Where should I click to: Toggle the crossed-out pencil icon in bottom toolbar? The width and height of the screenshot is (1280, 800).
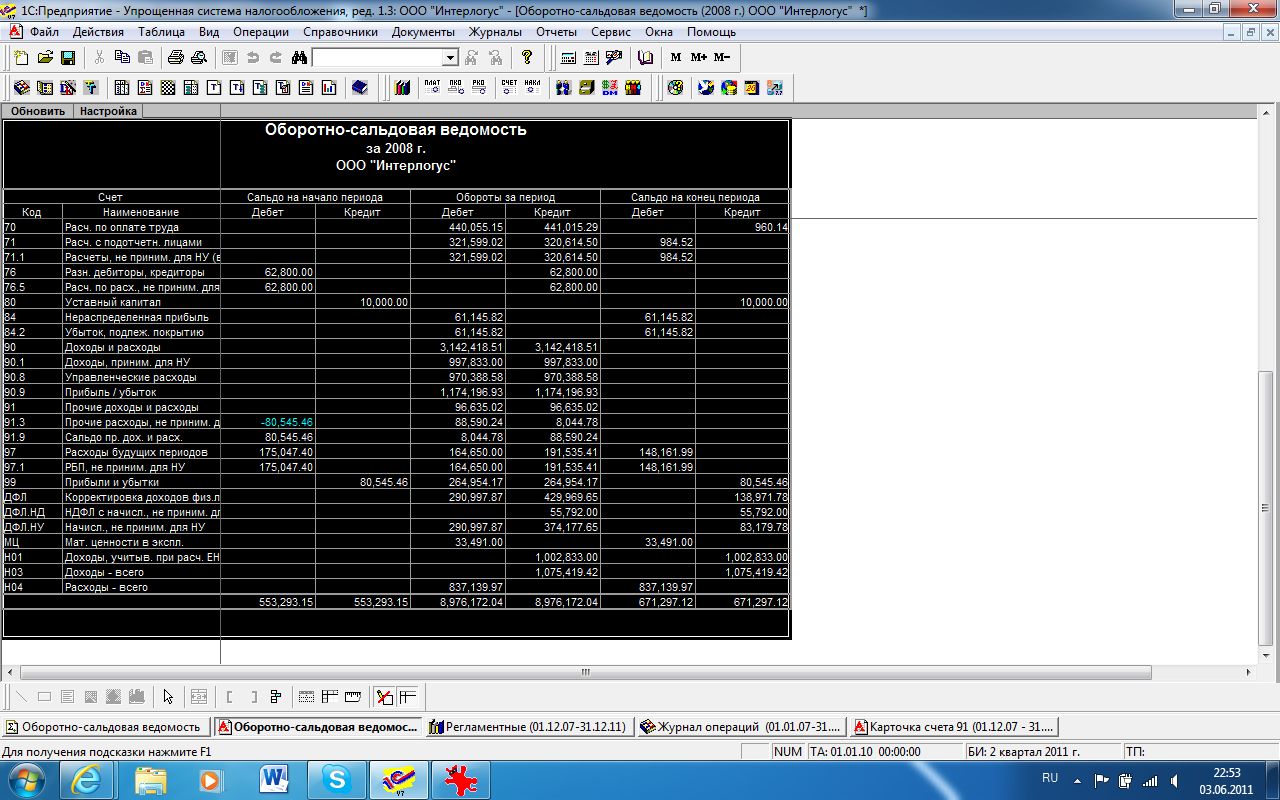click(x=384, y=697)
